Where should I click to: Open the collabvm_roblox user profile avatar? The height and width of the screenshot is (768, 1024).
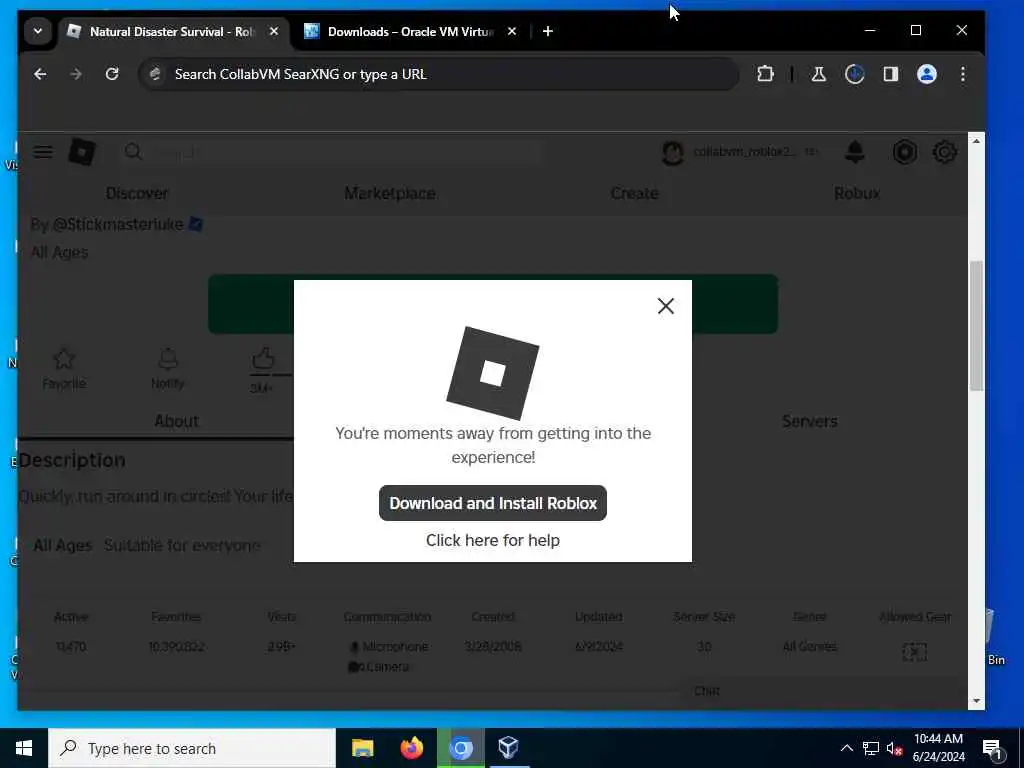673,153
